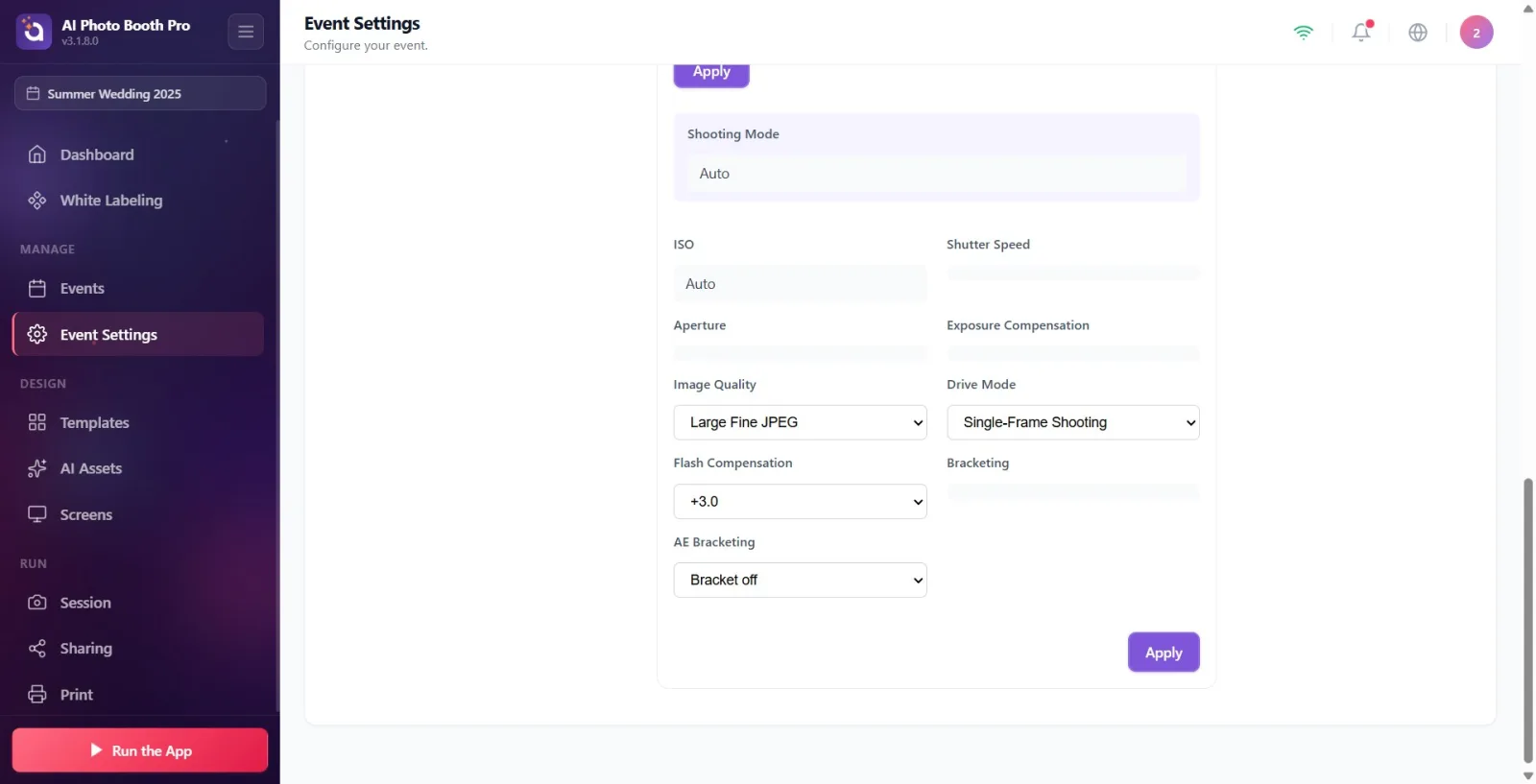Screen dimensions: 1536x784
Task: Click the Events calendar icon
Action: coord(37,289)
